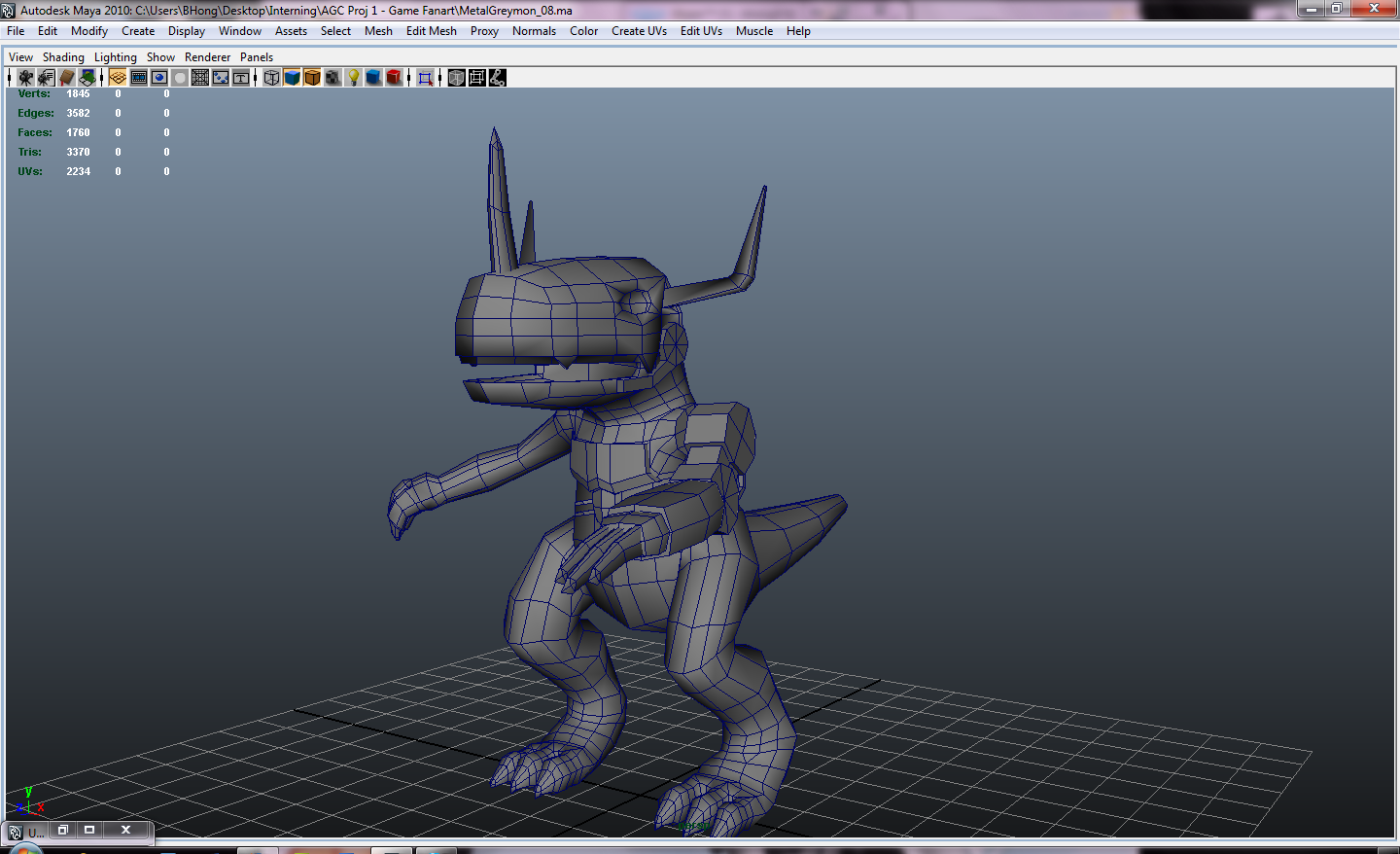Viewport: 1400px width, 854px height.
Task: Toggle the Resolution Gate display
Action: [159, 78]
